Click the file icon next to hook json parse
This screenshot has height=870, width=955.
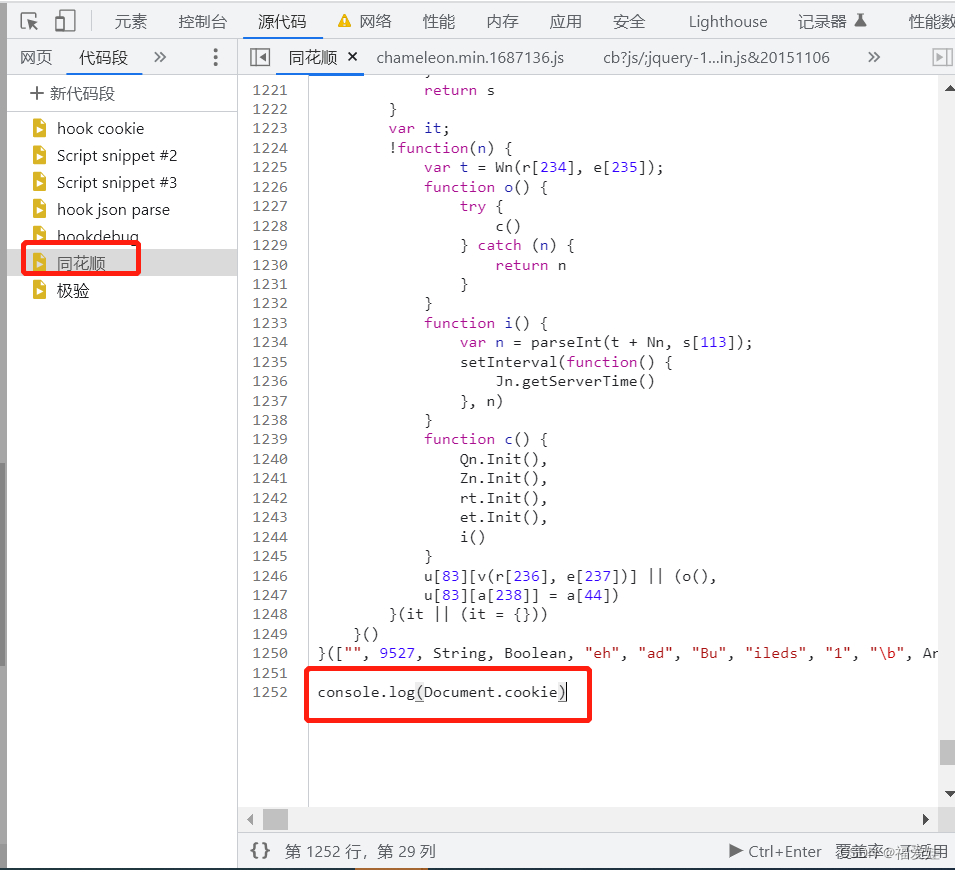point(40,209)
